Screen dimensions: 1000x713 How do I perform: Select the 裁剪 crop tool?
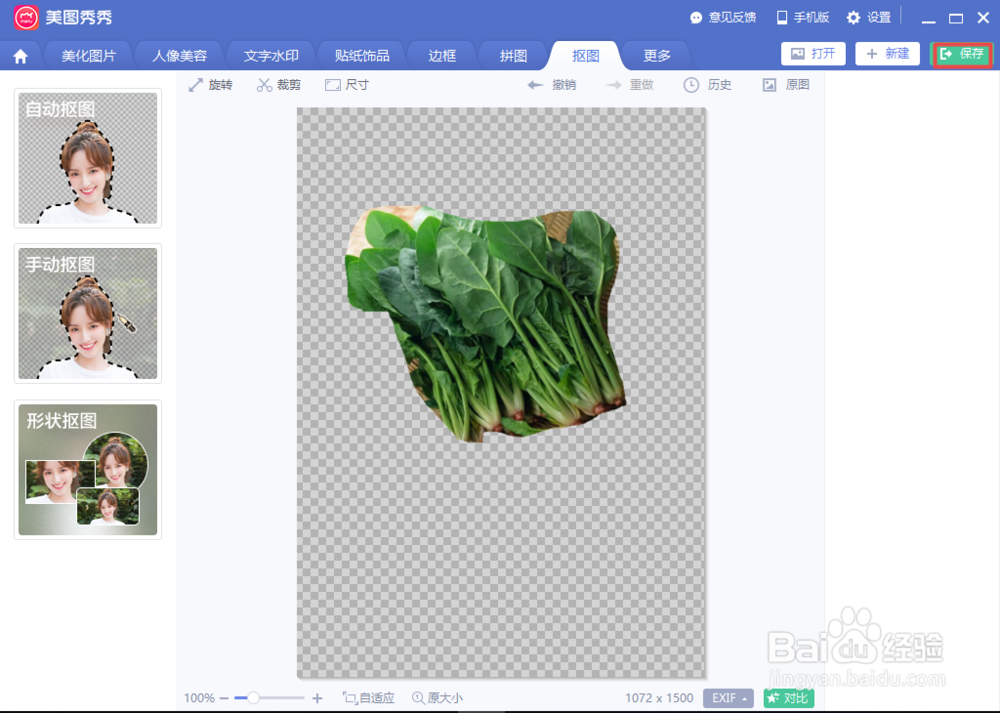click(x=279, y=85)
